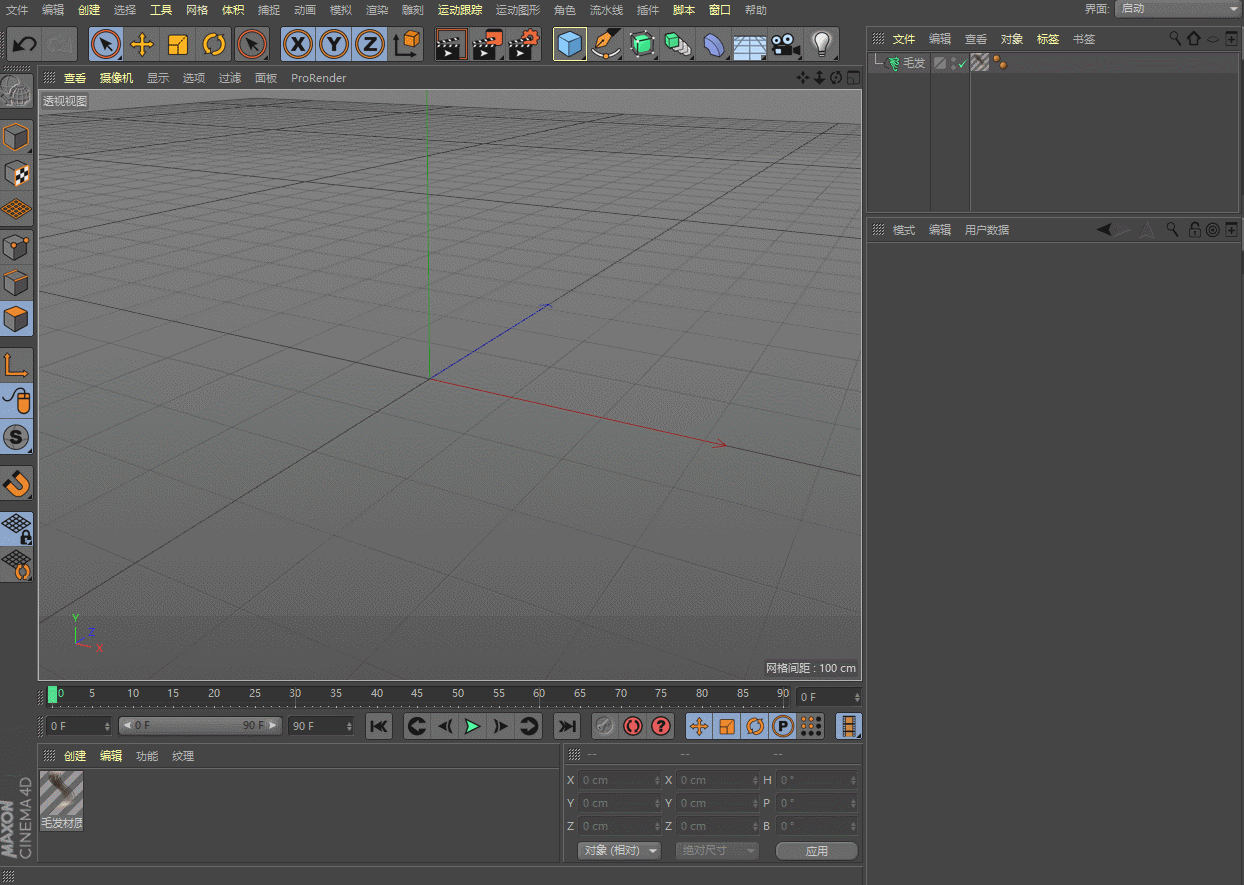
Task: Toggle the green enable checkmark for 毛发
Action: 962,64
